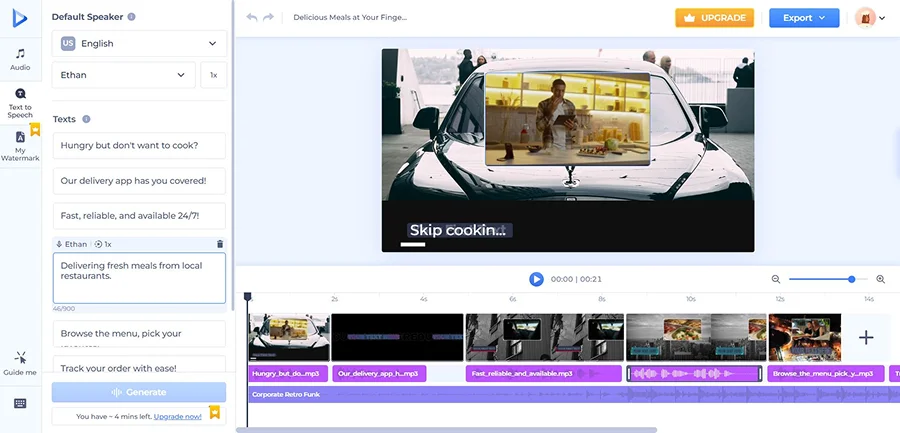Show Texts info tooltip
Image resolution: width=900 pixels, height=433 pixels.
tap(86, 119)
